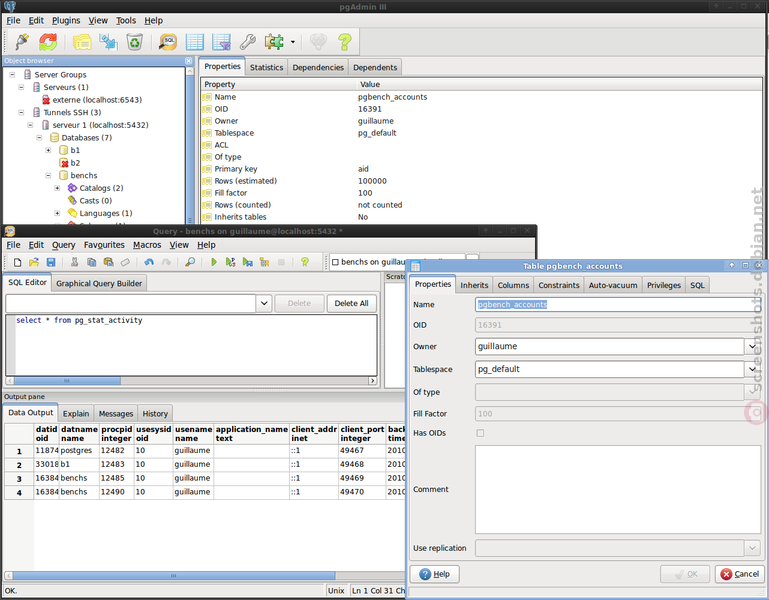Switch to the Dependencies tab
769x600 pixels.
tap(318, 67)
